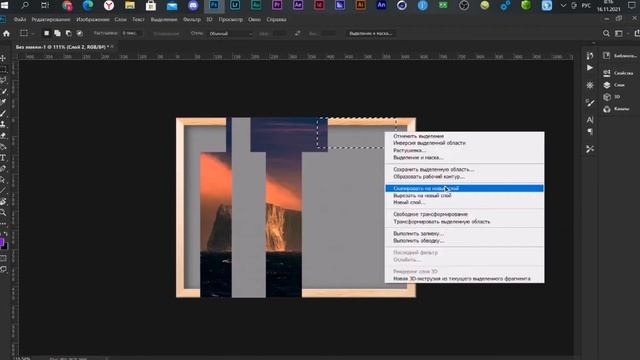
Task: Select the Move tool
Action: 3,58
